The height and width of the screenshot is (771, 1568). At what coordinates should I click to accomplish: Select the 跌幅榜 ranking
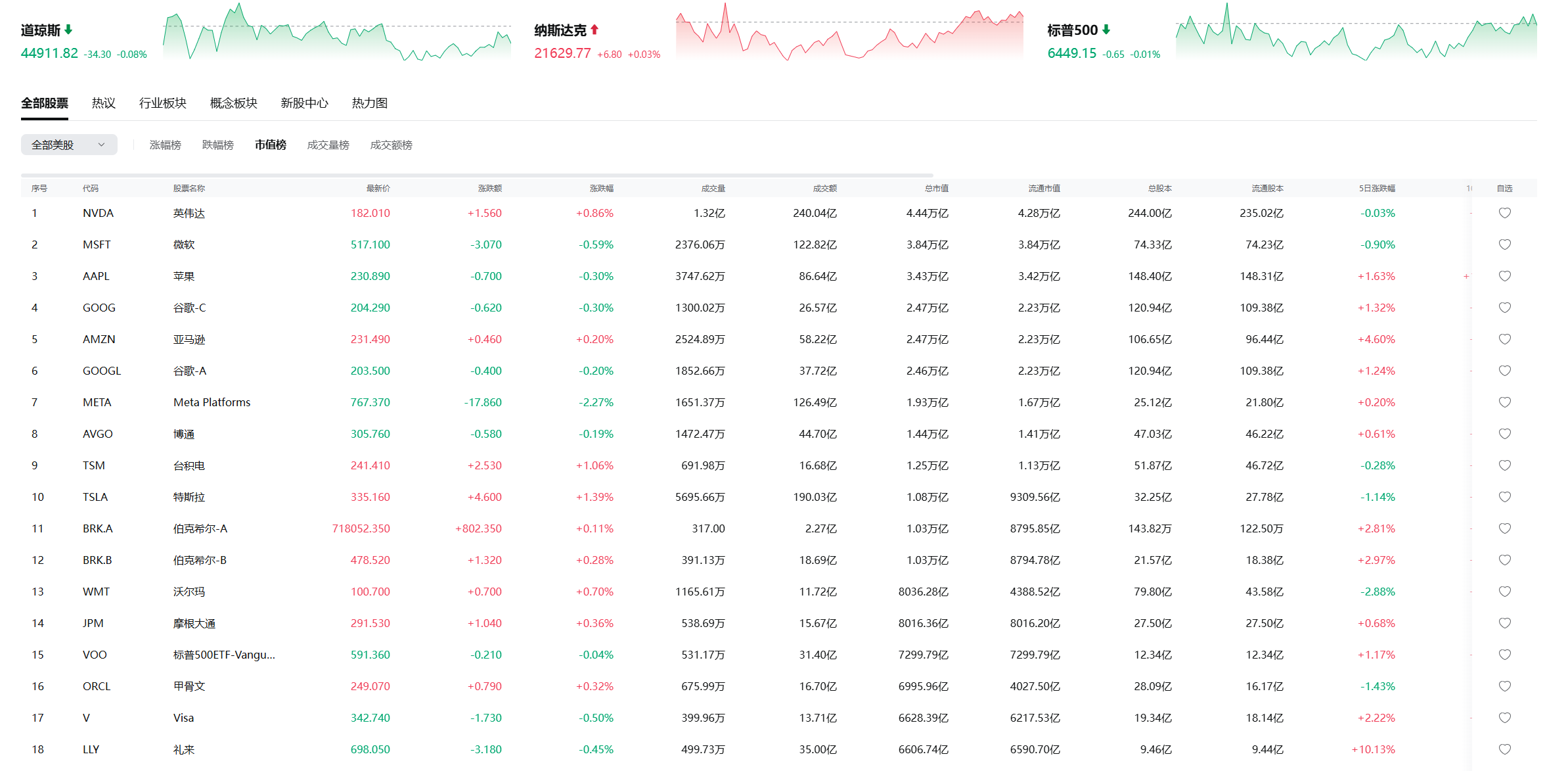coord(218,145)
